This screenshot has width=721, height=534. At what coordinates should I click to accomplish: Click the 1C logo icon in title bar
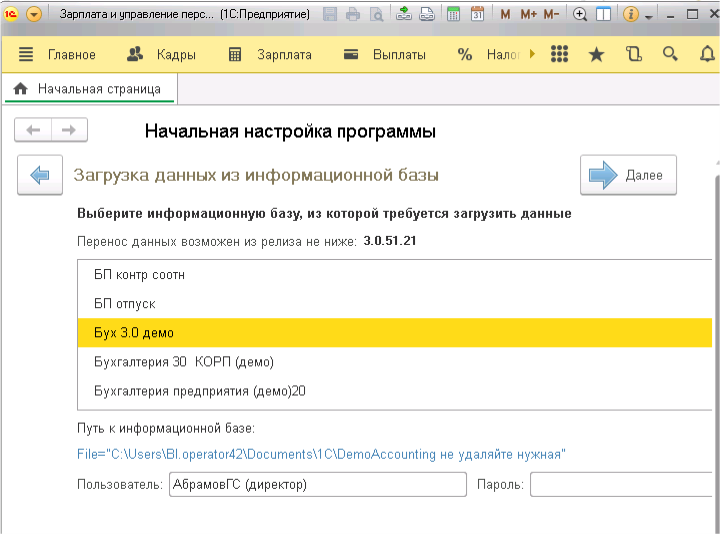pos(10,14)
